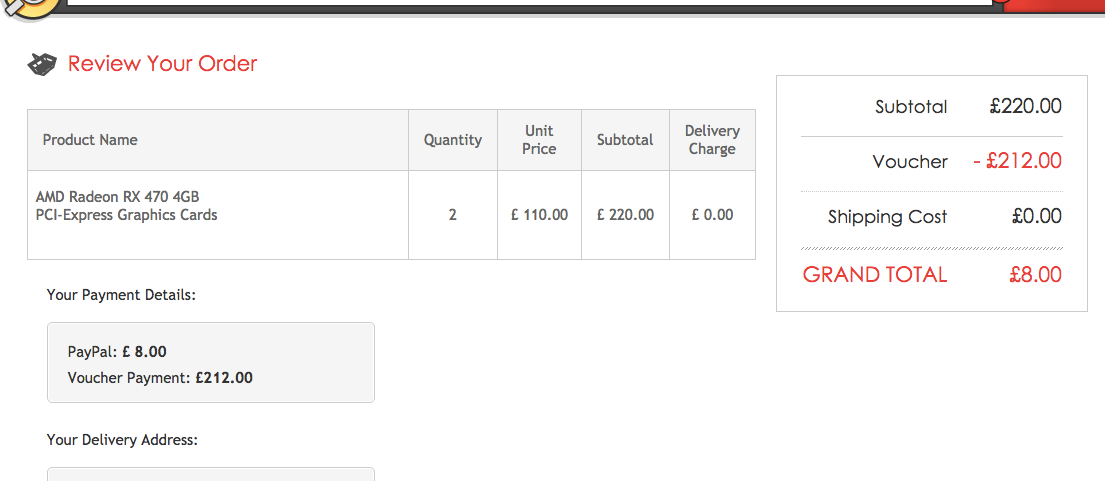Click the Product Name column header
This screenshot has height=481, width=1105.
point(90,140)
